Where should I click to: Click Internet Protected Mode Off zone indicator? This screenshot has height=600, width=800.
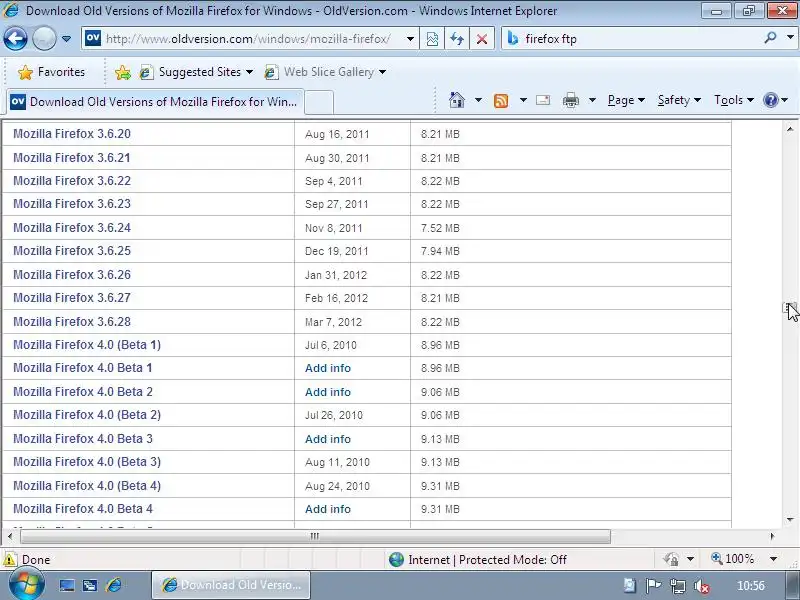coord(478,560)
